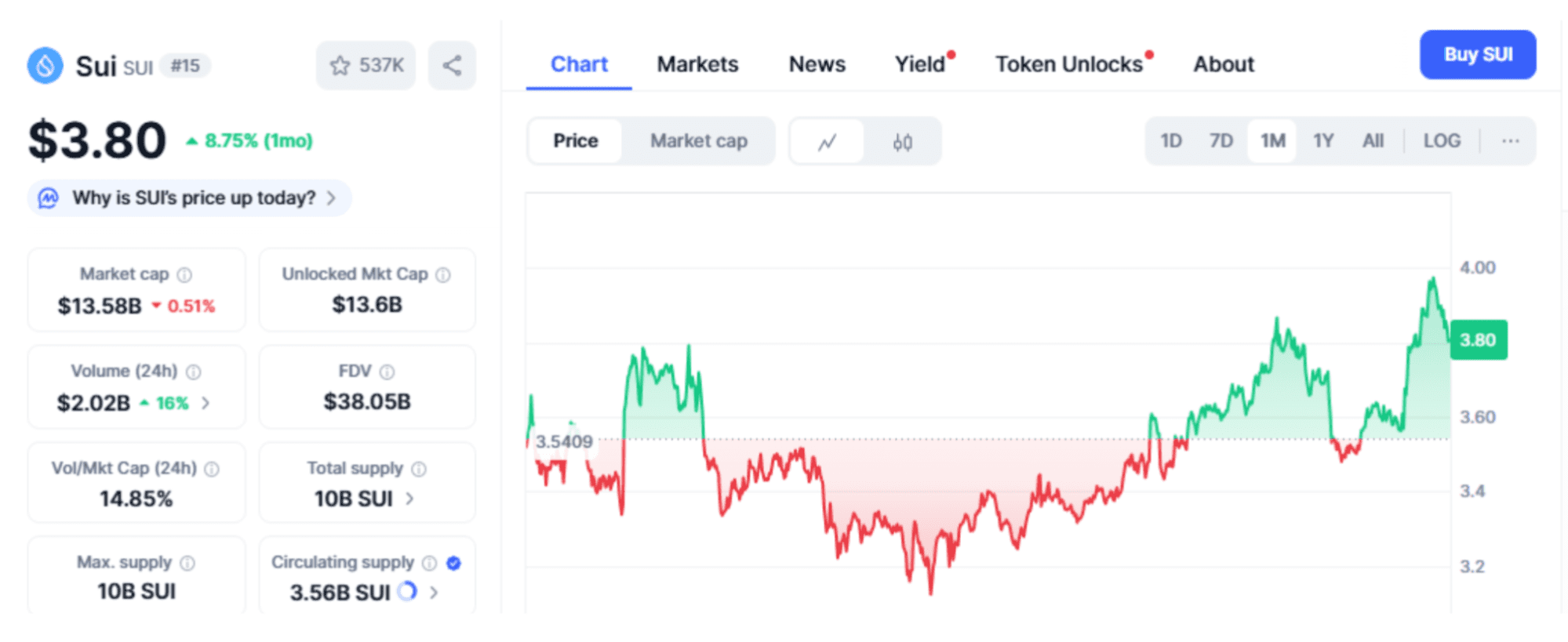This screenshot has width=1568, height=642.
Task: Expand the Volume (24h) chevron
Action: point(206,403)
